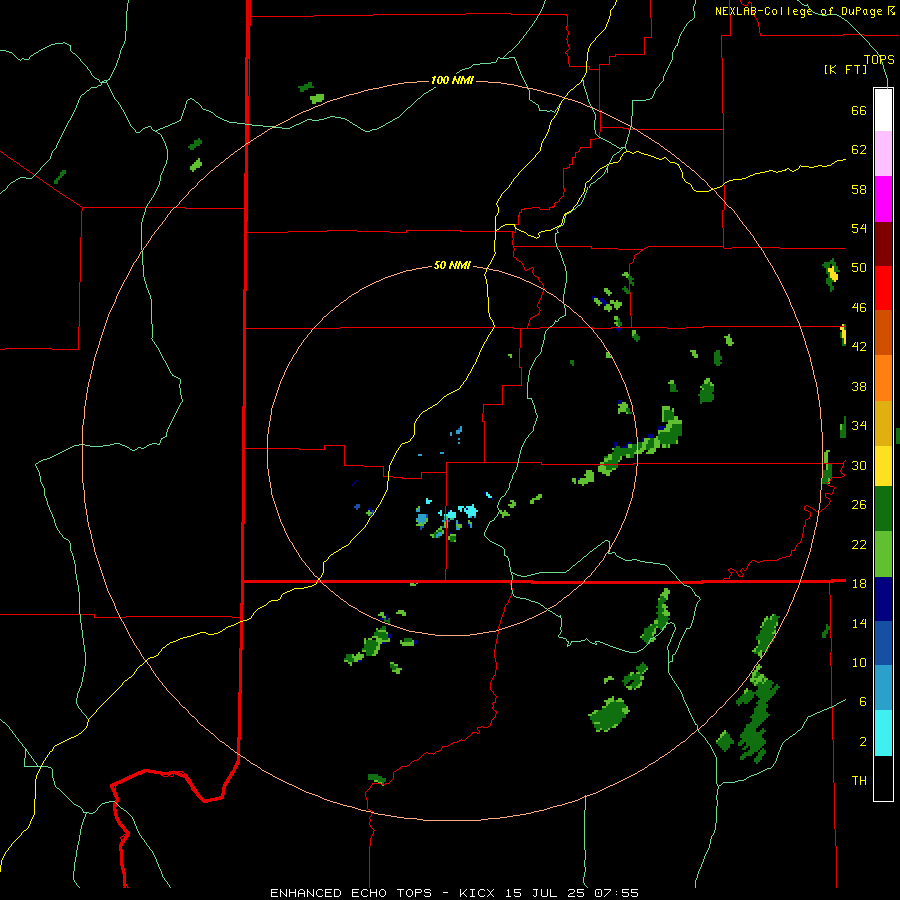The height and width of the screenshot is (900, 900).
Task: Click the legend value 2
Action: 863,742
